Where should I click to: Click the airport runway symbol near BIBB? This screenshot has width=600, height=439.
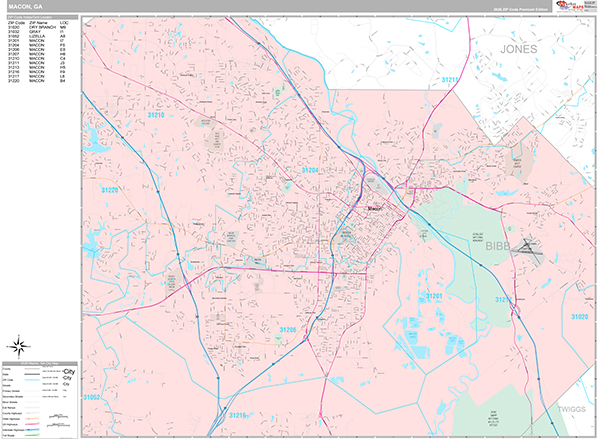(x=528, y=251)
